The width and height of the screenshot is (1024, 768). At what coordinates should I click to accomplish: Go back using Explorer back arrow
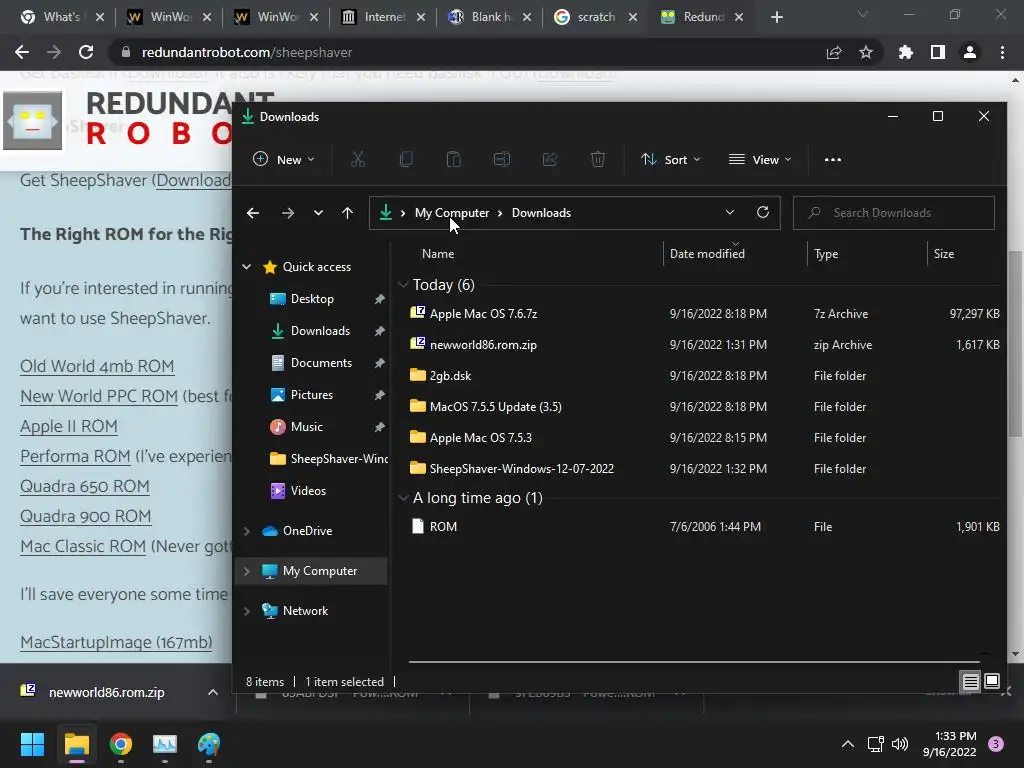point(253,213)
